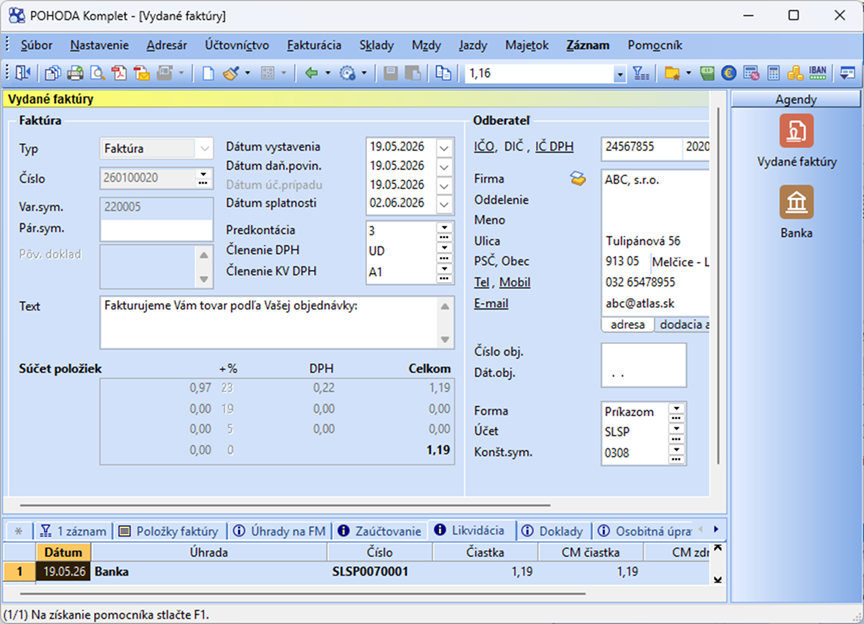Image resolution: width=864 pixels, height=624 pixels.
Task: Click the Číslo obj. input field
Action: pyautogui.click(x=644, y=353)
